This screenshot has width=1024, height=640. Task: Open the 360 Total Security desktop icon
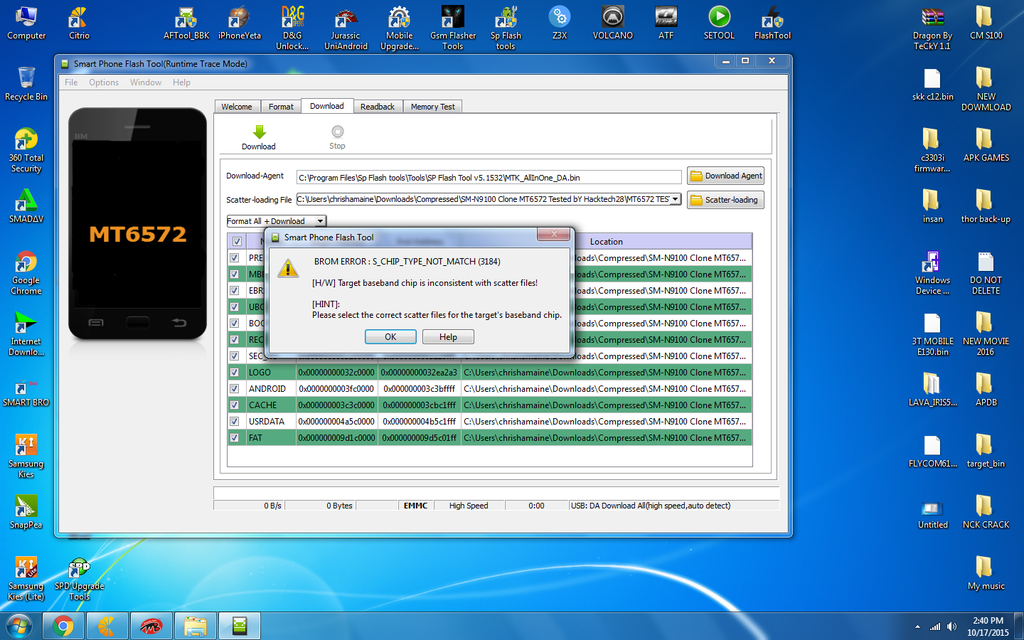coord(26,151)
